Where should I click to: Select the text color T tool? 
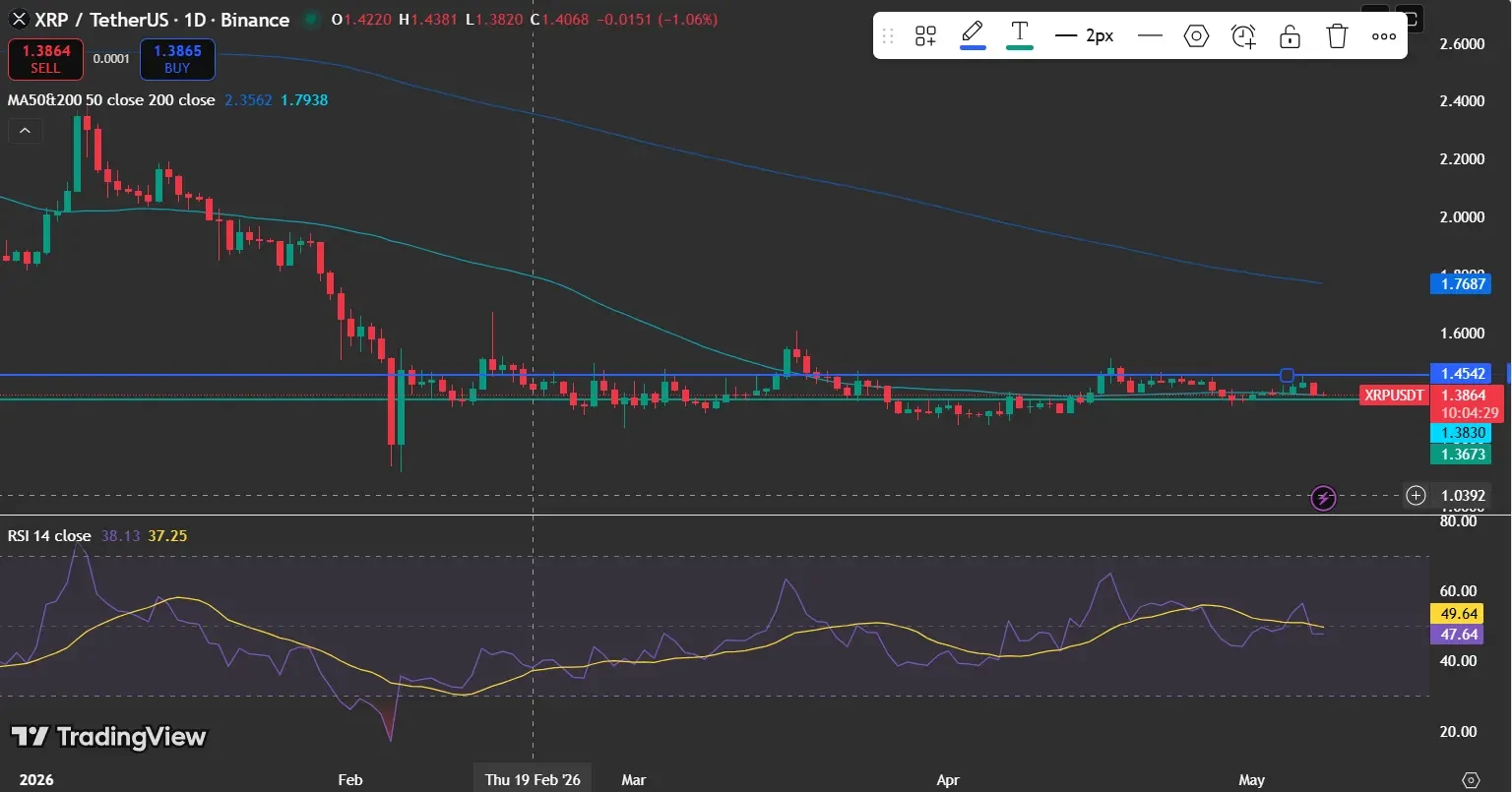(1020, 30)
